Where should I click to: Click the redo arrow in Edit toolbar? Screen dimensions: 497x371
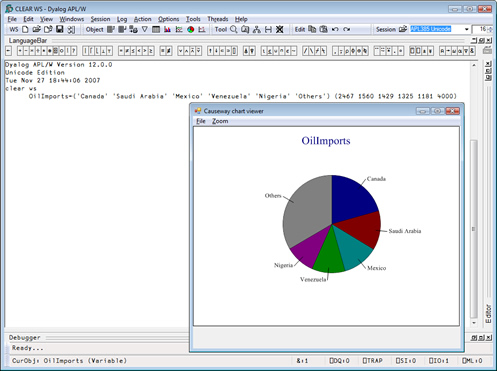[x=347, y=29]
